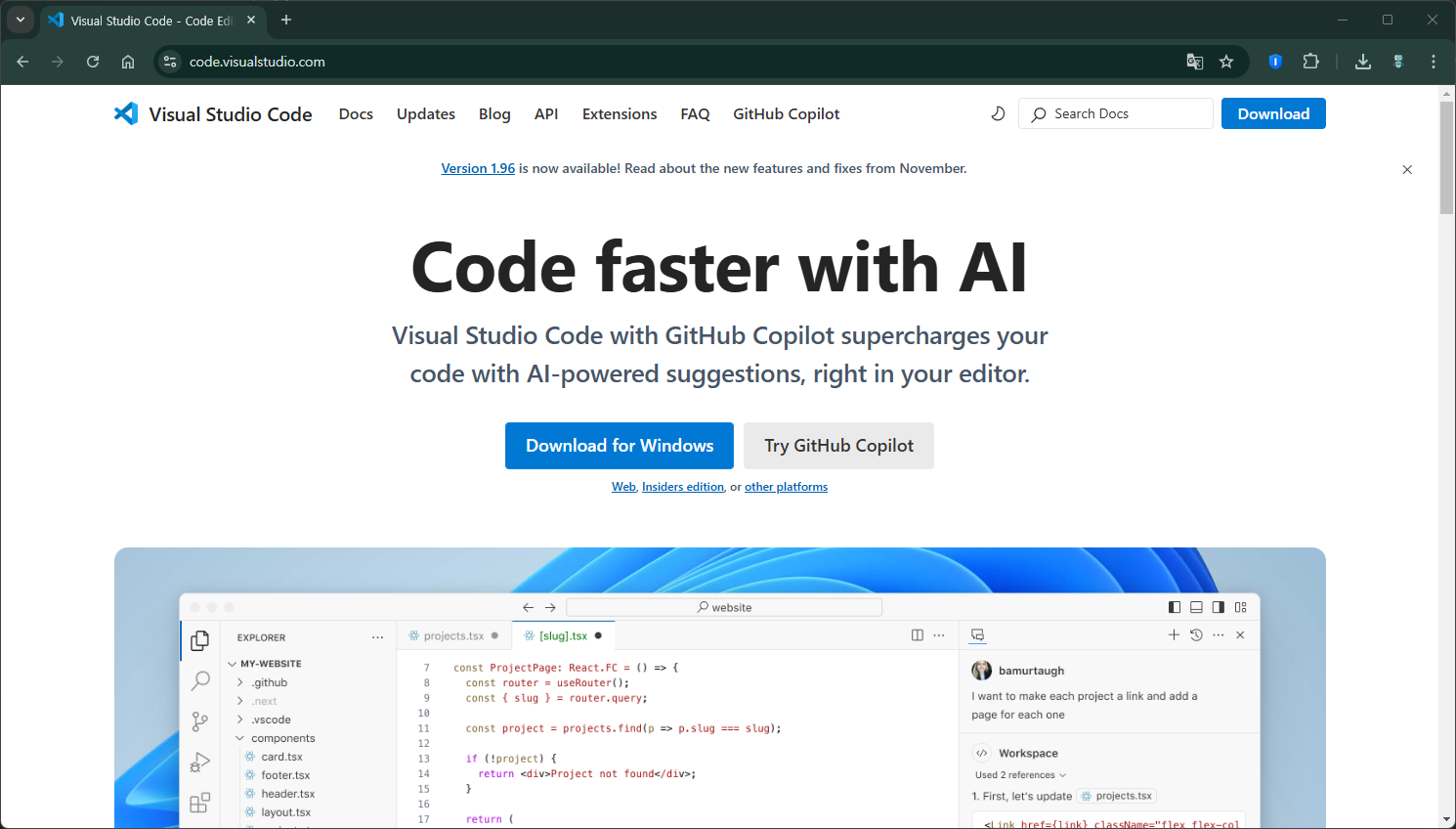
Task: Click the Extensions blocks icon in activity bar
Action: [x=200, y=803]
